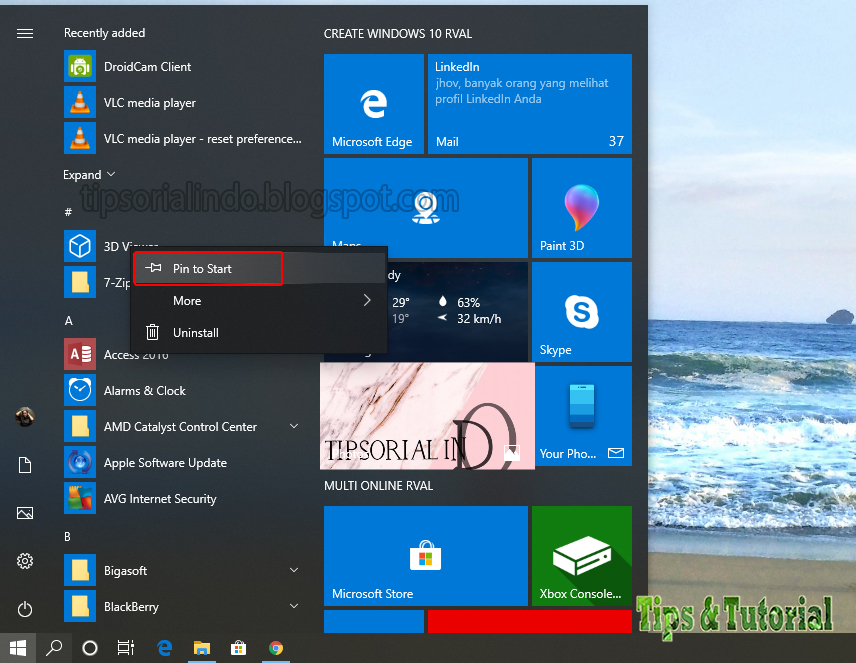The image size is (856, 663).
Task: Open VLC media player app entry
Action: coord(183,103)
